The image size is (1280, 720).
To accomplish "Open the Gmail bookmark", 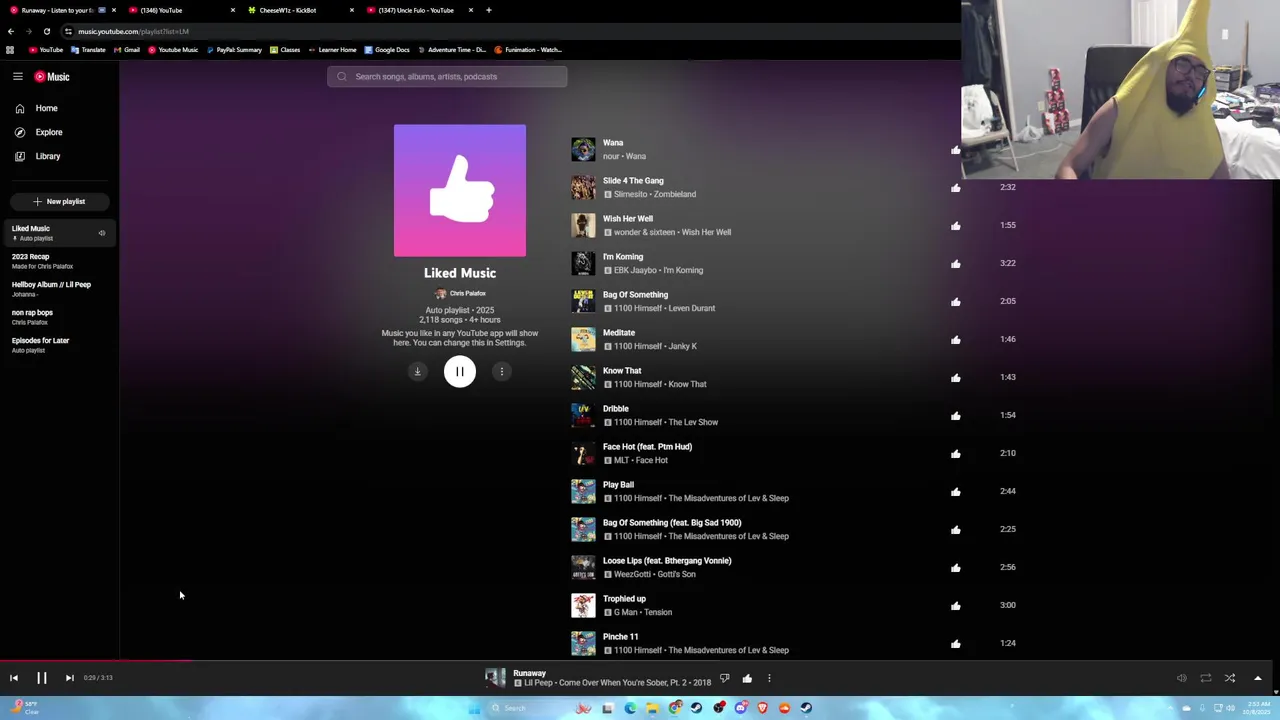I will (x=126, y=50).
